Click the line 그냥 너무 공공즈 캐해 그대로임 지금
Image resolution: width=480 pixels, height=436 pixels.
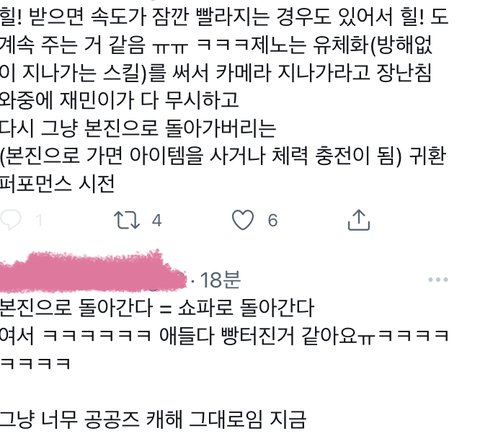point(153,419)
